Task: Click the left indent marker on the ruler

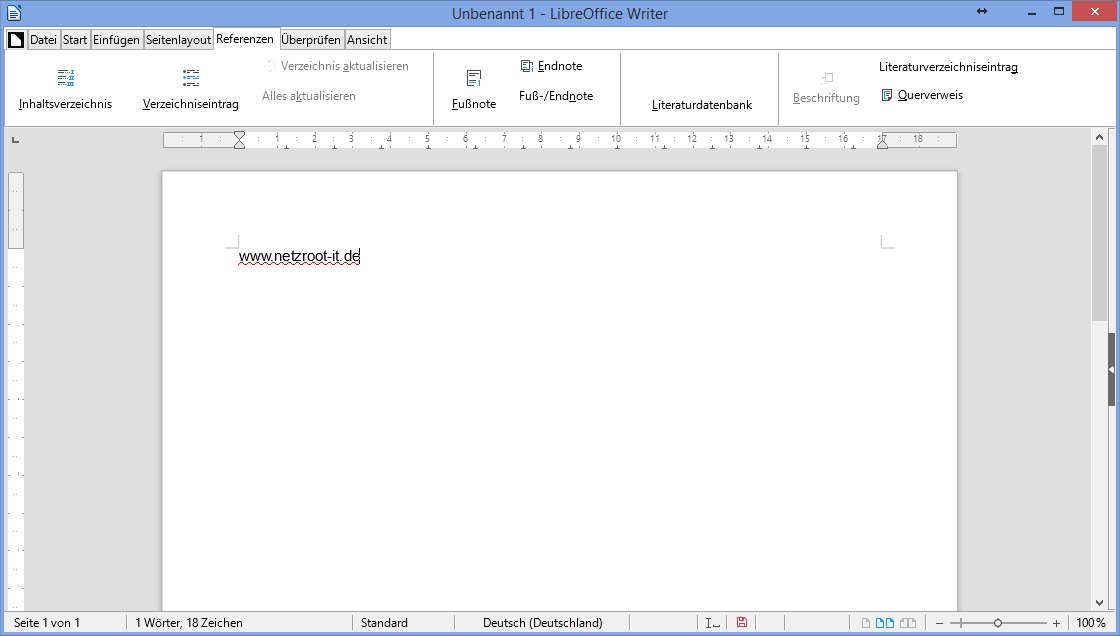Action: click(239, 140)
